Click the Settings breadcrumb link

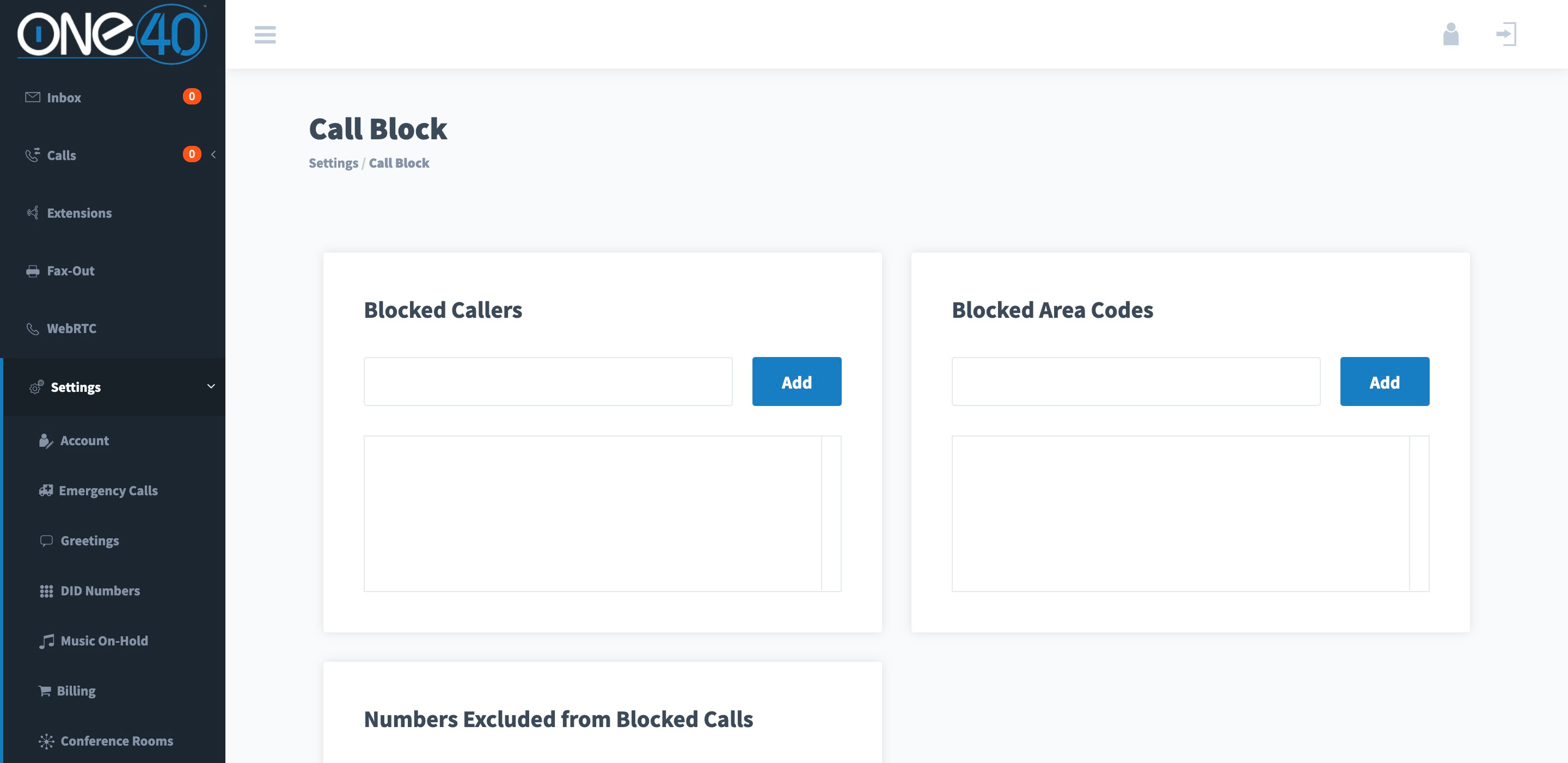point(333,163)
